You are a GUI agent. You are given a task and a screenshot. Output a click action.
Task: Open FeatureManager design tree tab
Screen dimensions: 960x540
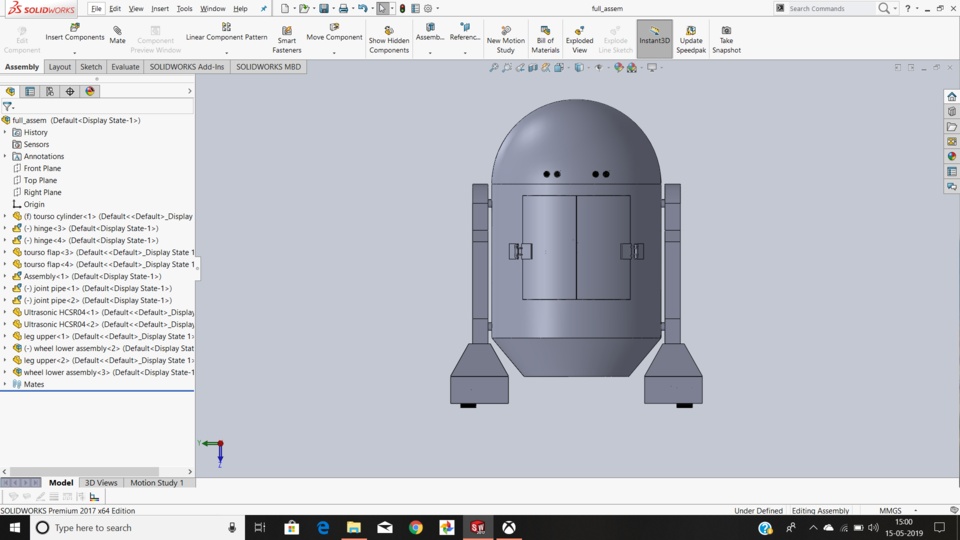click(x=10, y=91)
